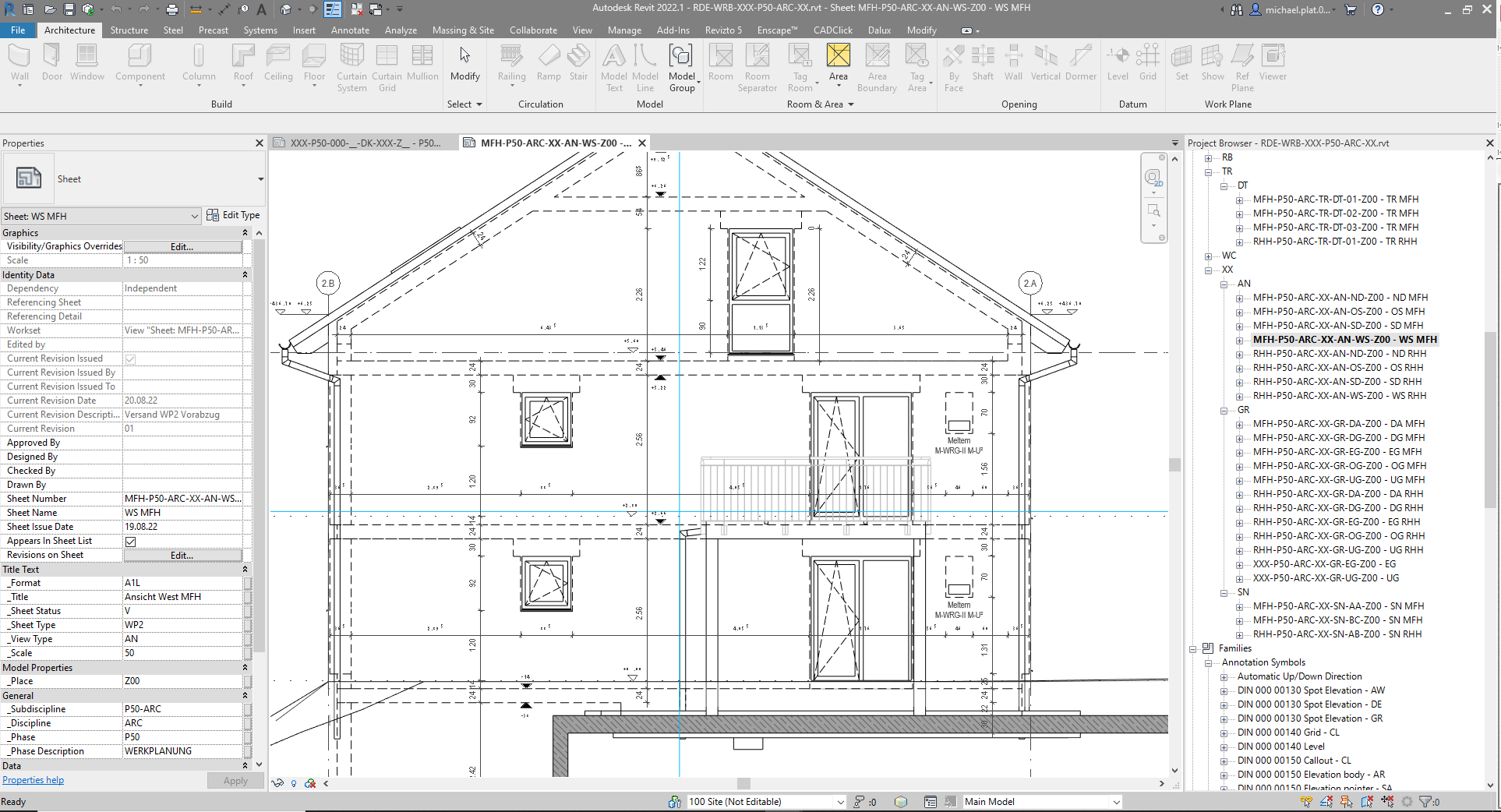
Task: Select the Railing tool
Action: [x=511, y=62]
